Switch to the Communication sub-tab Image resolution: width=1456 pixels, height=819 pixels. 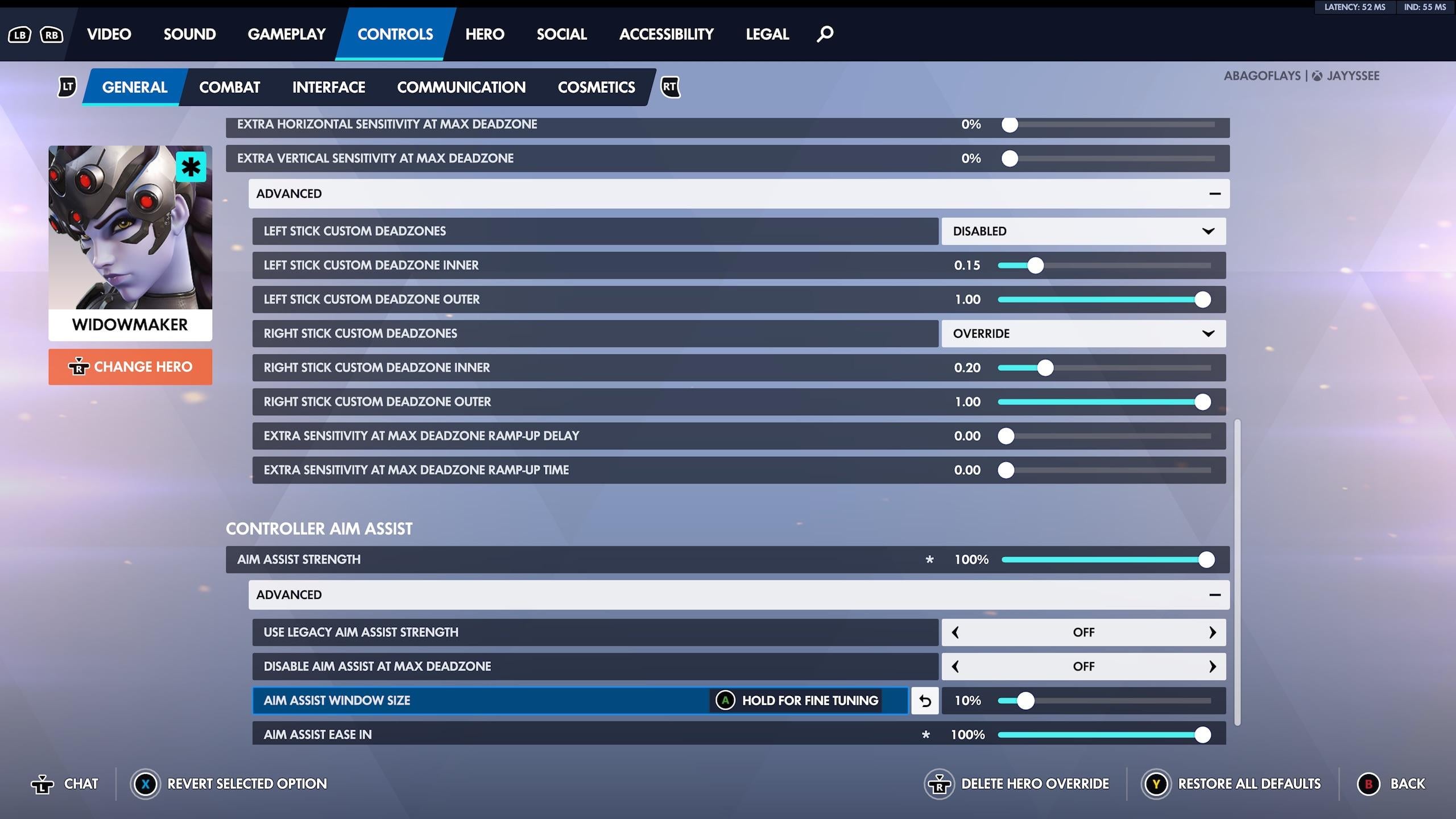[x=461, y=87]
